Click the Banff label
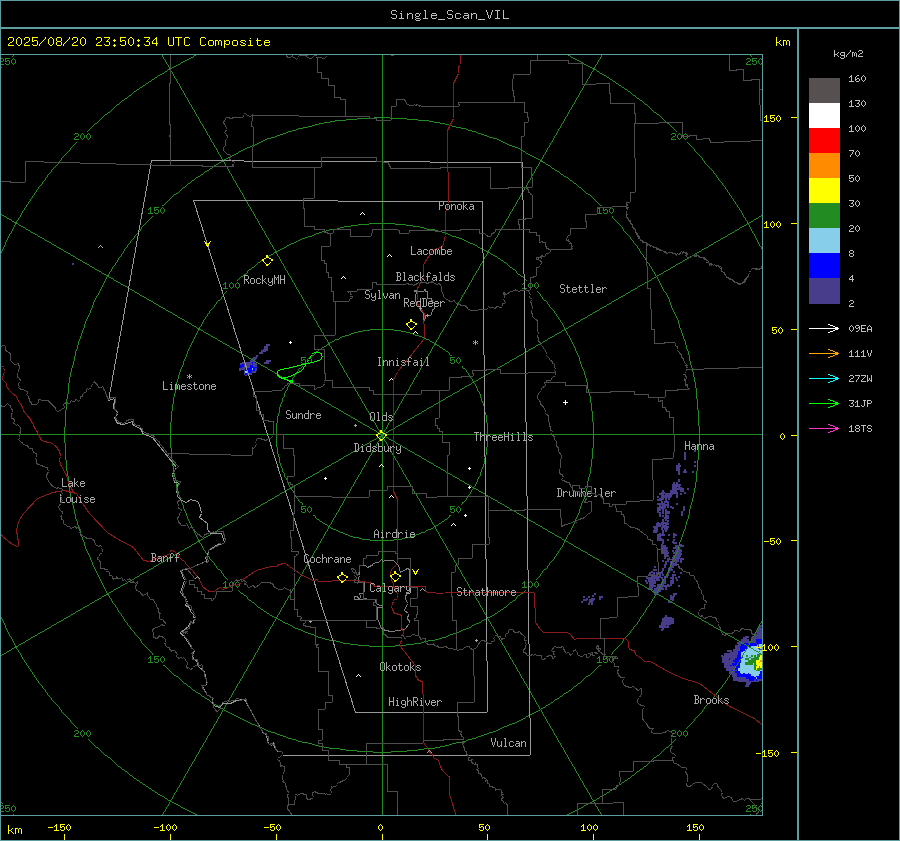Viewport: 900px width, 841px height. point(165,557)
